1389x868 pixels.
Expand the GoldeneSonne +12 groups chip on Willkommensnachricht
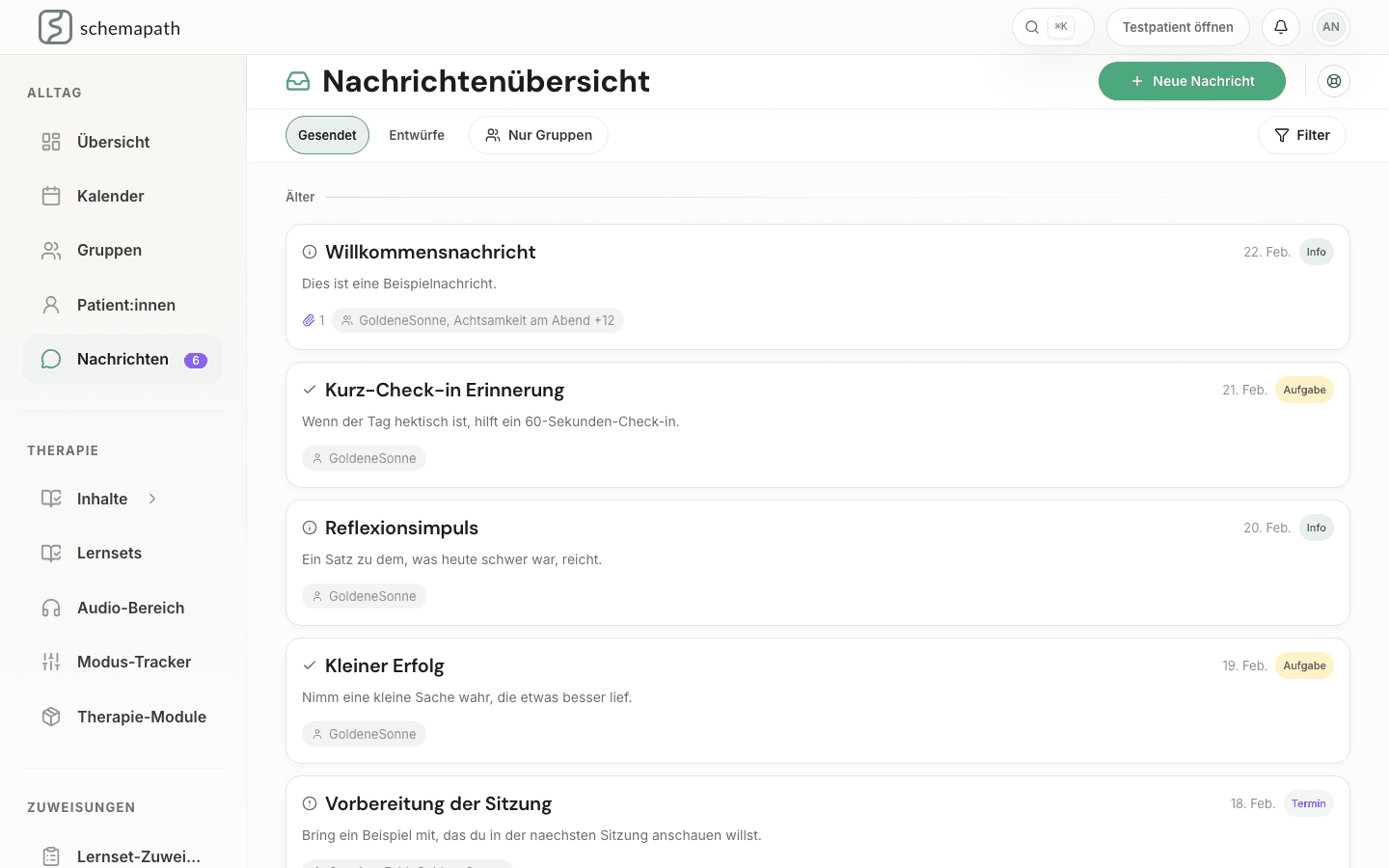(x=478, y=319)
